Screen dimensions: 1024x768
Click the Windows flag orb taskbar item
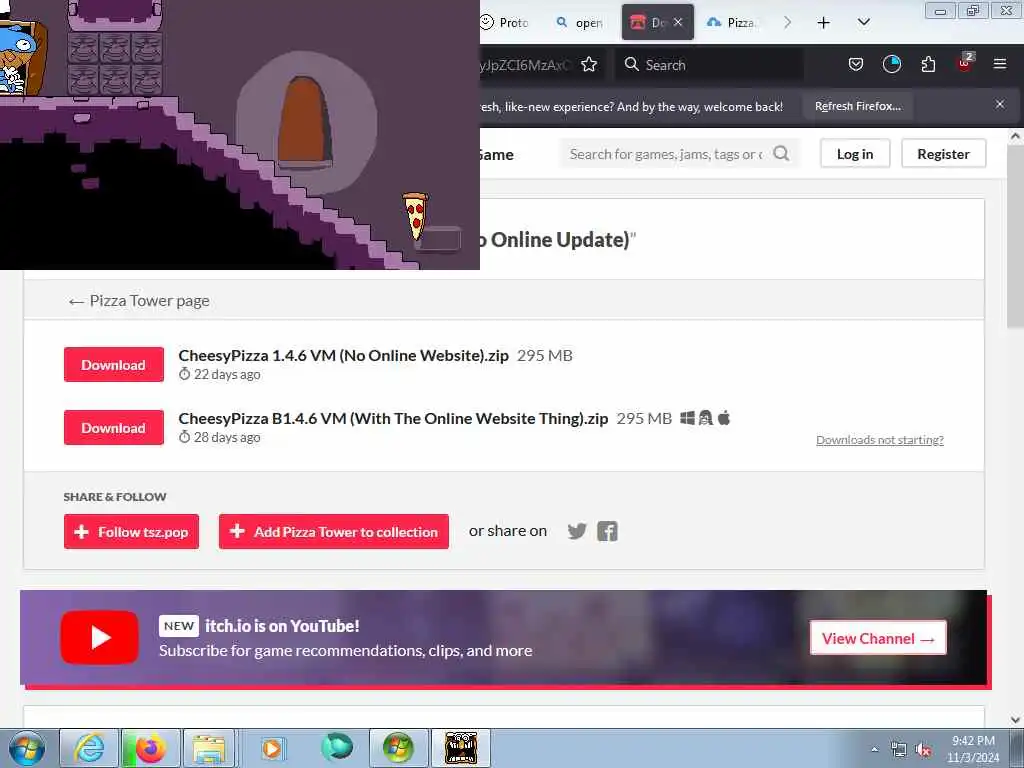point(398,748)
